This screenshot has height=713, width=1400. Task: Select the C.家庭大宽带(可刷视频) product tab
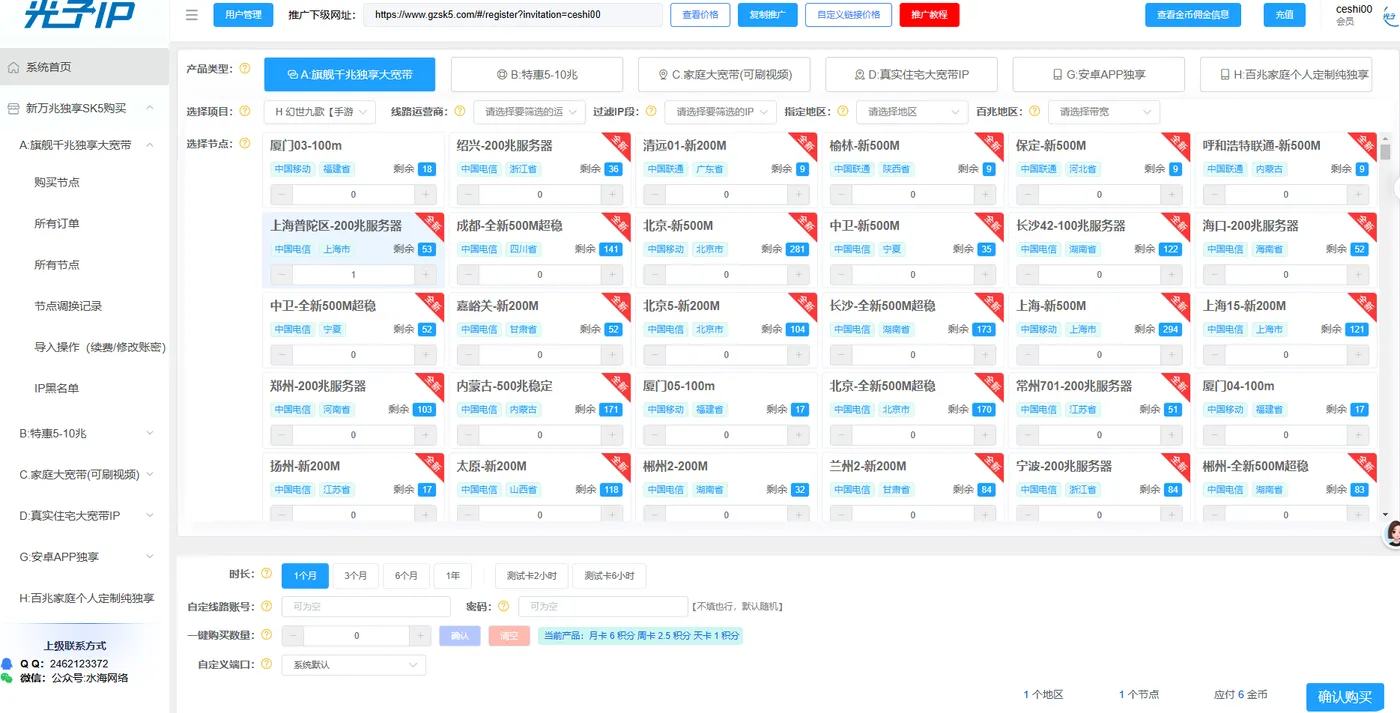724,74
